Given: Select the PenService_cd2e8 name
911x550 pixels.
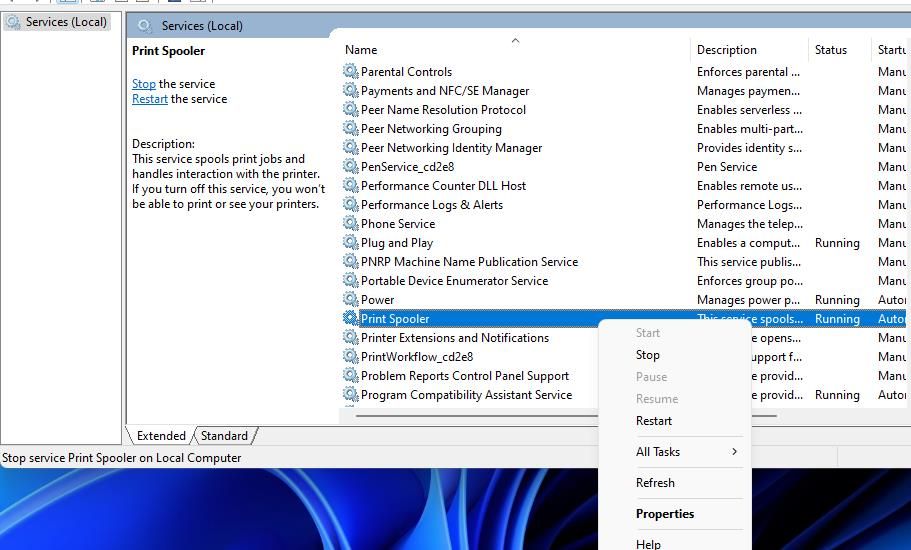Looking at the screenshot, I should [407, 167].
